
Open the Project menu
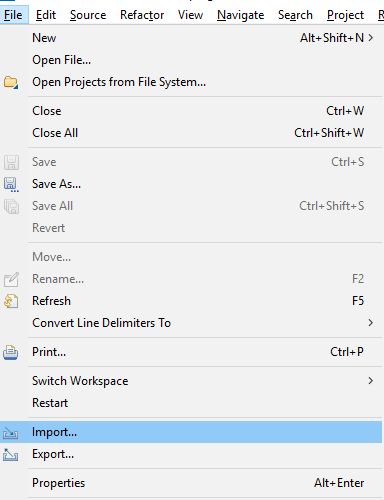345,15
